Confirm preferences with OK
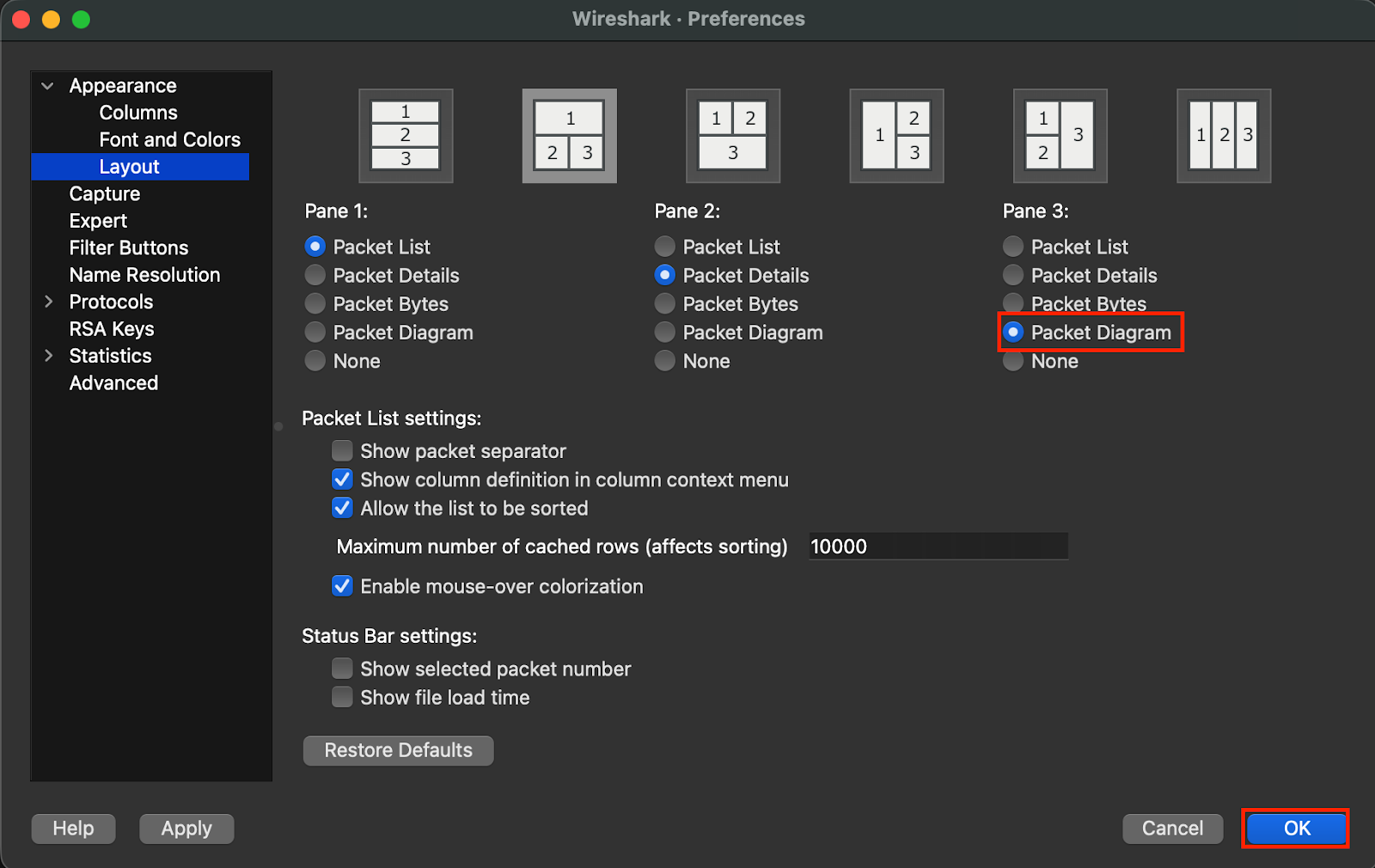 pyautogui.click(x=1297, y=828)
